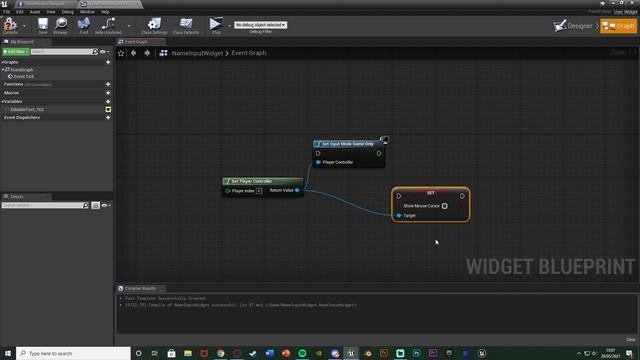
Task: Click NameInputWidget breadcrumb
Action: click(197, 53)
